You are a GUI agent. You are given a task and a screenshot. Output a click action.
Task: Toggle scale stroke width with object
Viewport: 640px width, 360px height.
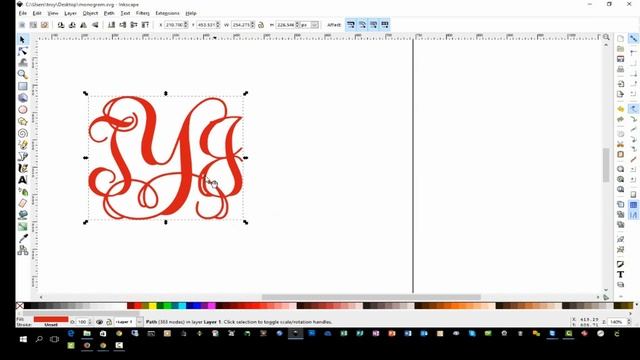[x=351, y=25]
